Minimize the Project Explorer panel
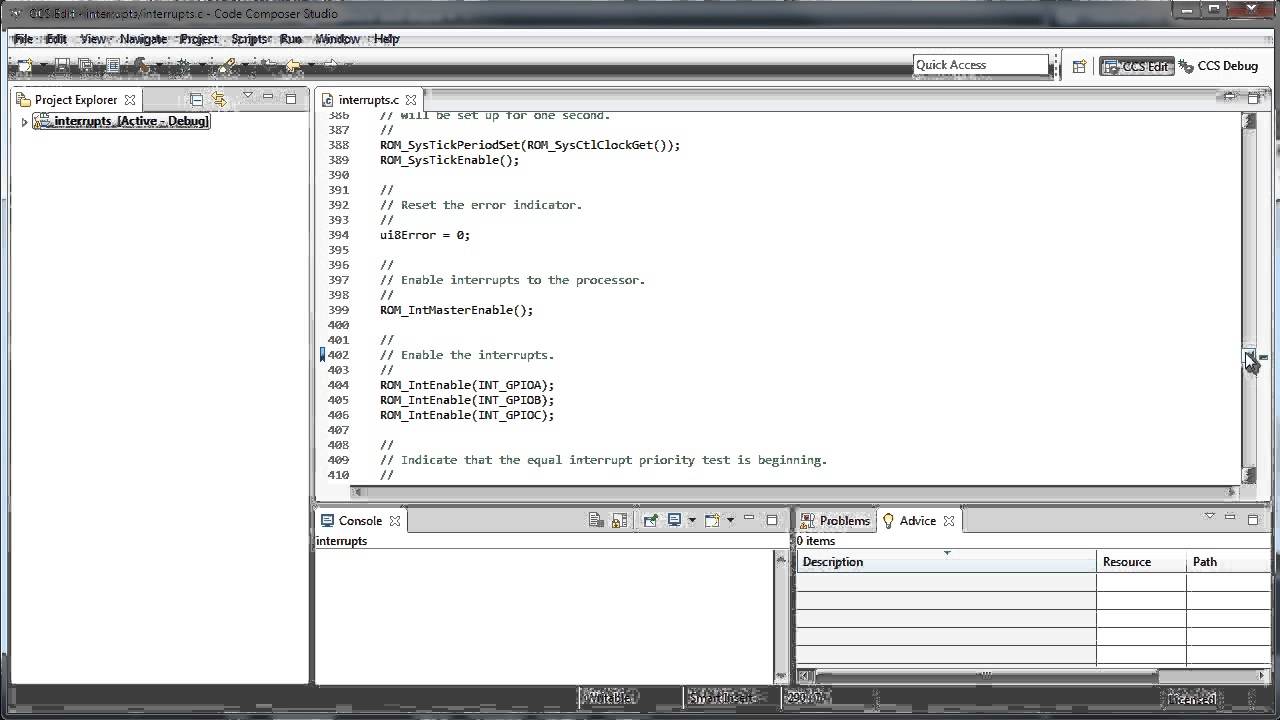Viewport: 1280px width, 720px height. click(268, 98)
